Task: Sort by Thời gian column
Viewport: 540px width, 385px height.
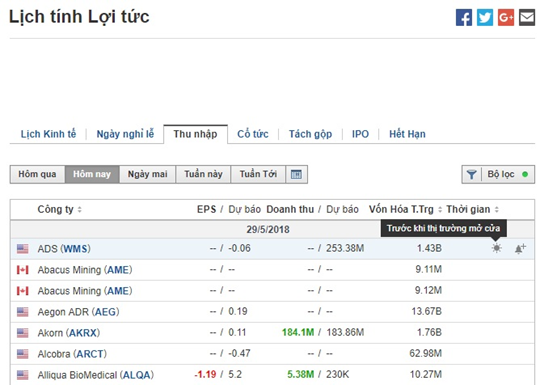Action: [x=497, y=209]
